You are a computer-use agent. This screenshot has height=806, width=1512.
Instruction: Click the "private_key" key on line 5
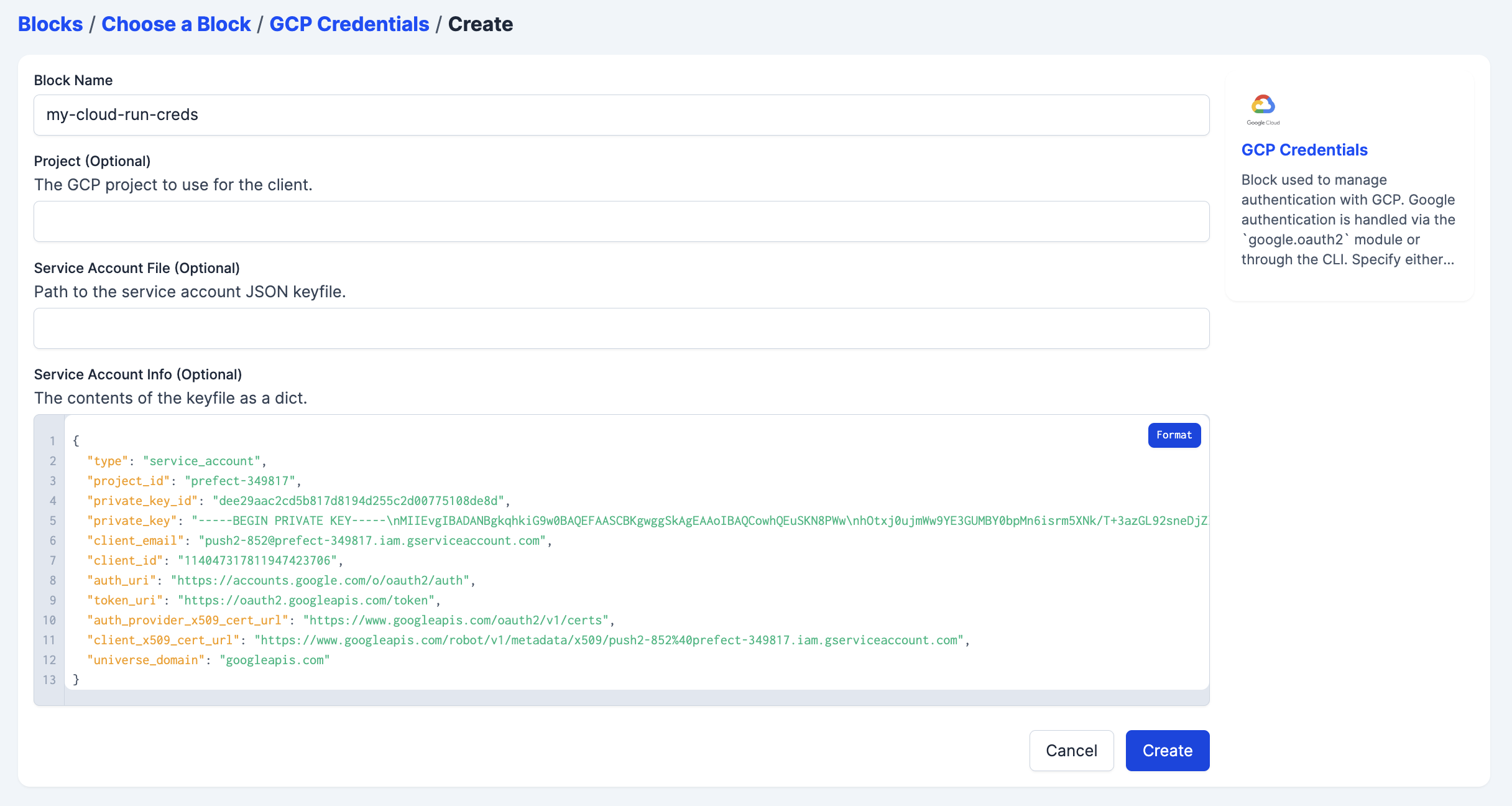[x=132, y=521]
